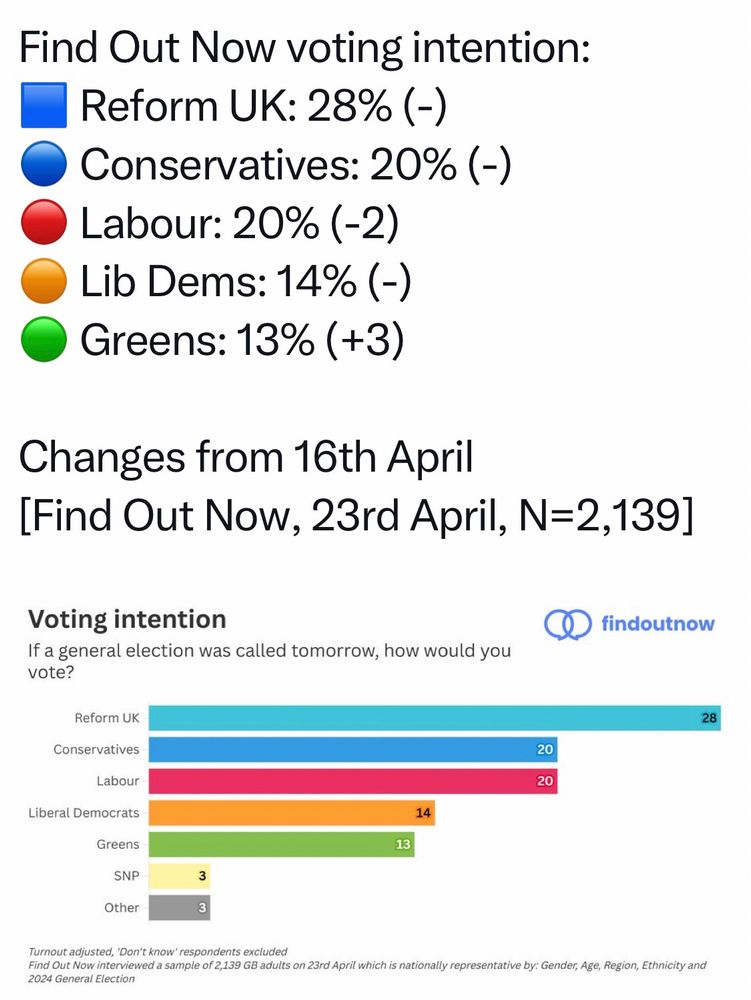Select the Liberal Democrats orange bar
Screen dimensions: 751x1000
pyautogui.click(x=292, y=812)
